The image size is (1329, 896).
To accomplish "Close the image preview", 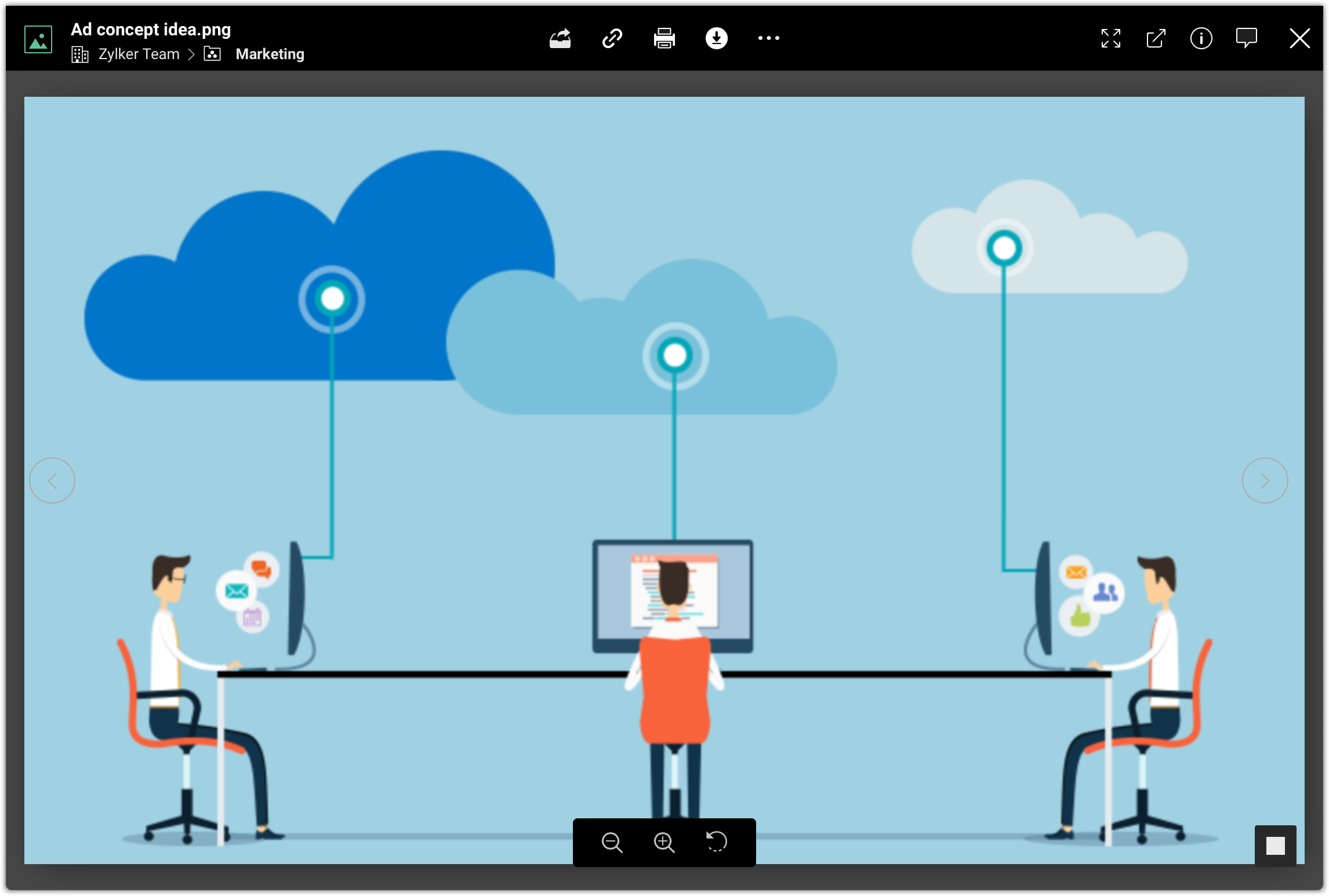I will (1300, 39).
